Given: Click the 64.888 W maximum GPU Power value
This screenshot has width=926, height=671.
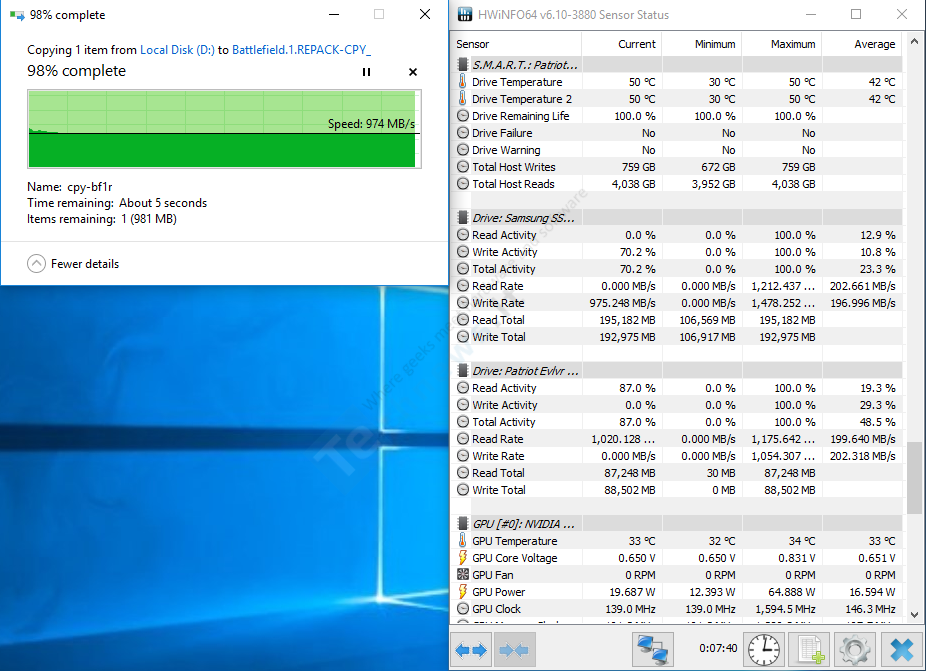Looking at the screenshot, I should [x=794, y=591].
